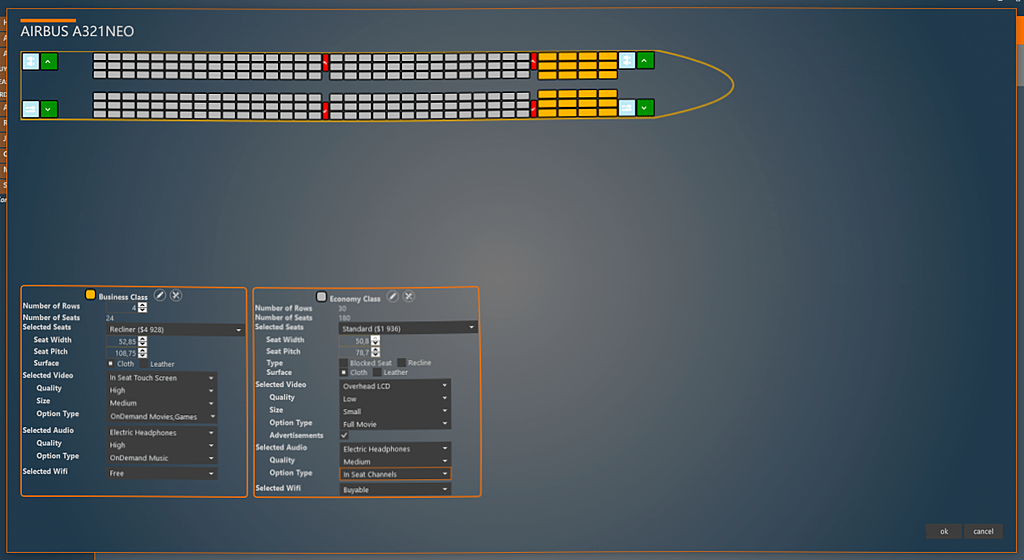Image resolution: width=1024 pixels, height=560 pixels.
Task: Select the mid-cabin upper red exit marker
Action: (x=325, y=63)
